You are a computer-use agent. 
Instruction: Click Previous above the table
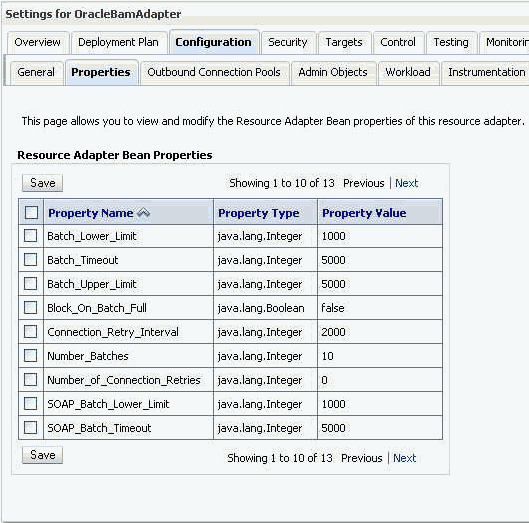point(364,183)
